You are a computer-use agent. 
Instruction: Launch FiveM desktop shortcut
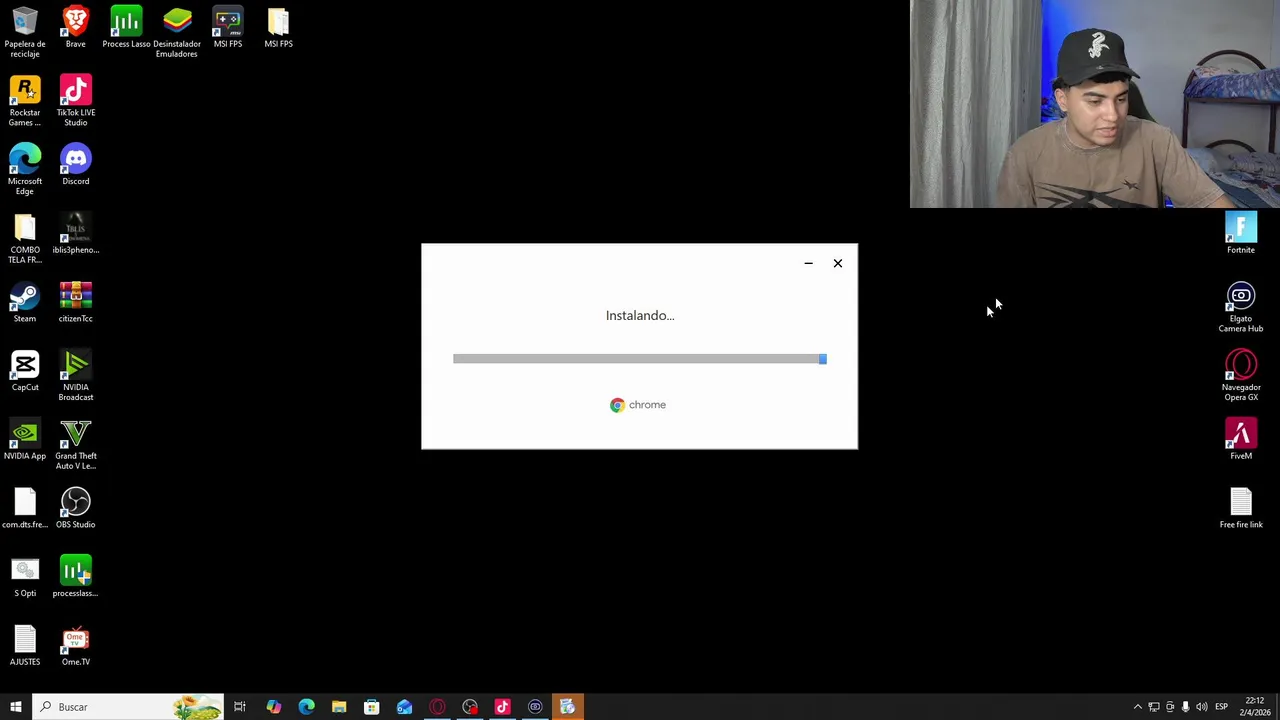1241,439
